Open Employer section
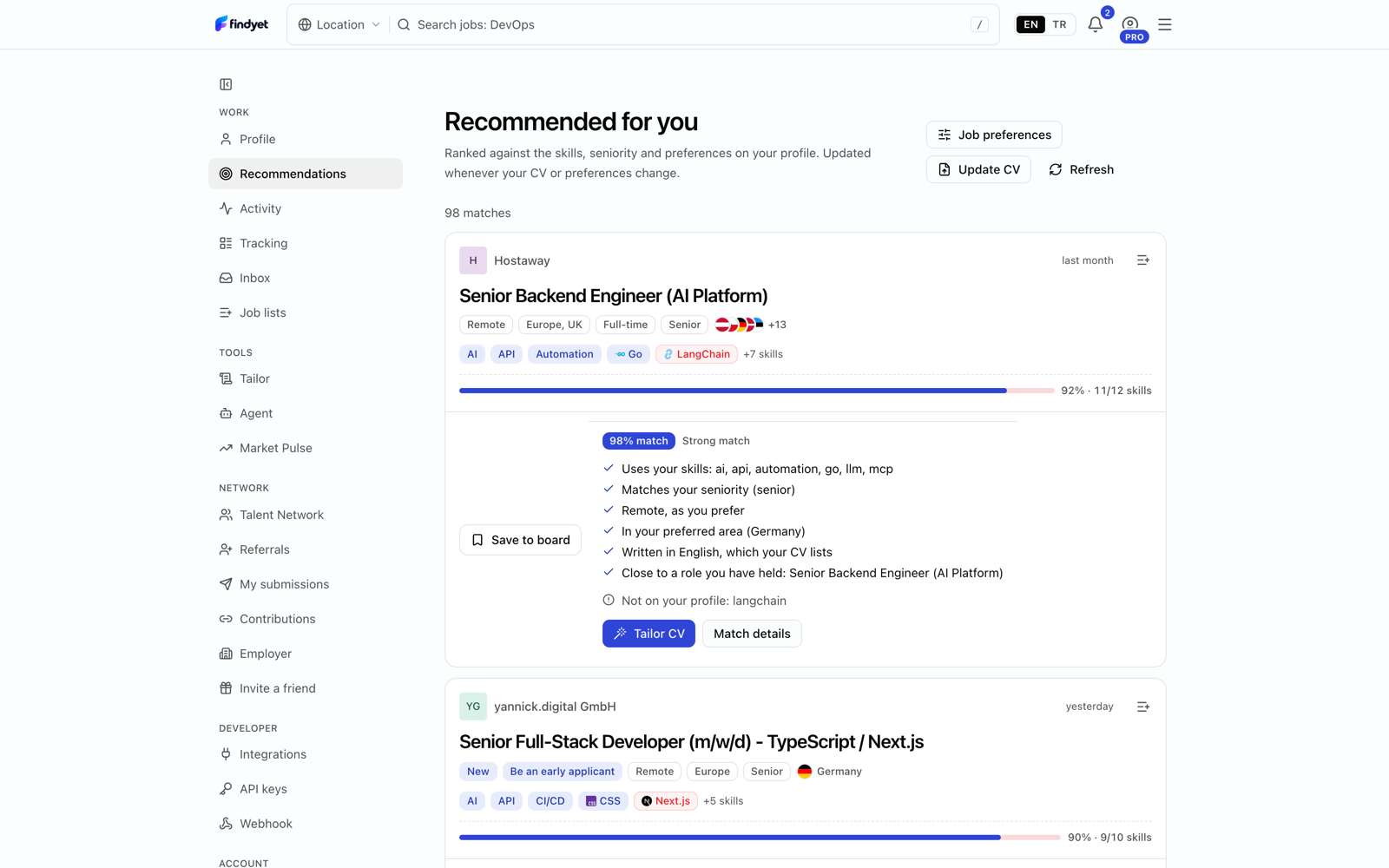 click(306, 654)
